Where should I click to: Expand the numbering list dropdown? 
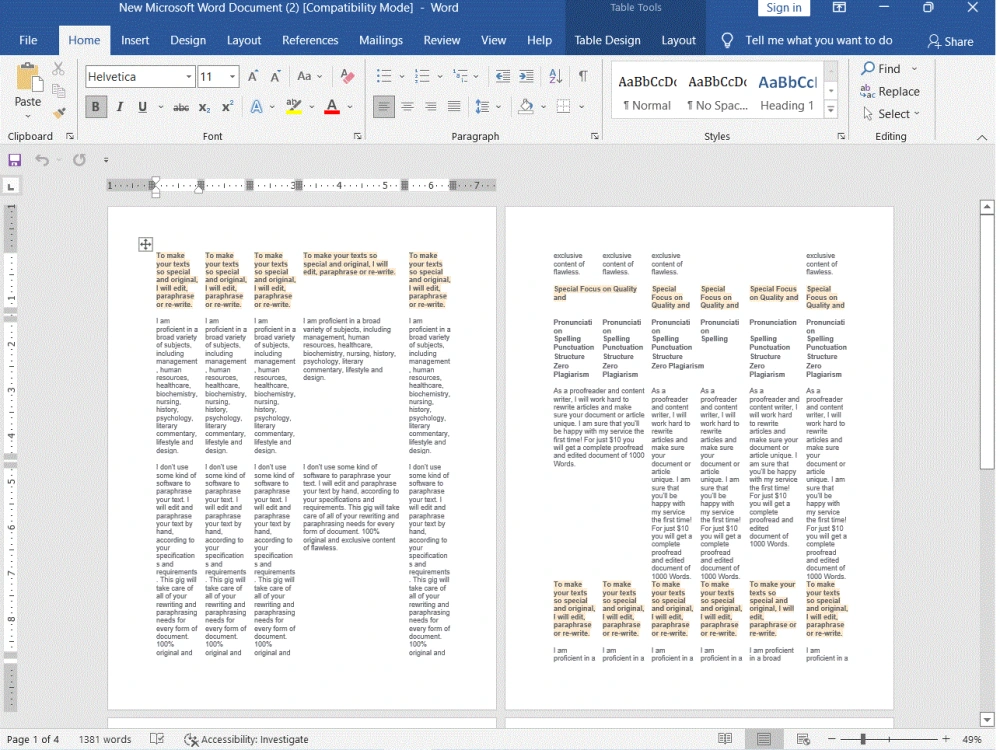(x=440, y=77)
